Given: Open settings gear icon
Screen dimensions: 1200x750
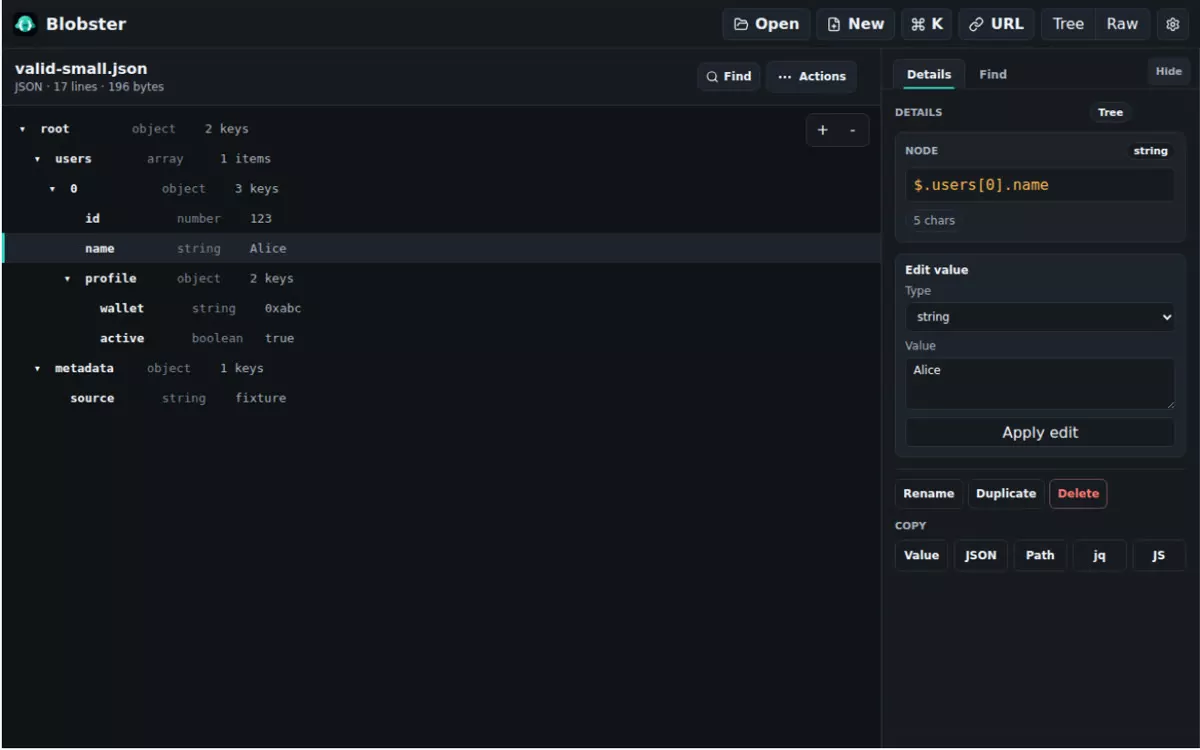Looking at the screenshot, I should (1173, 24).
